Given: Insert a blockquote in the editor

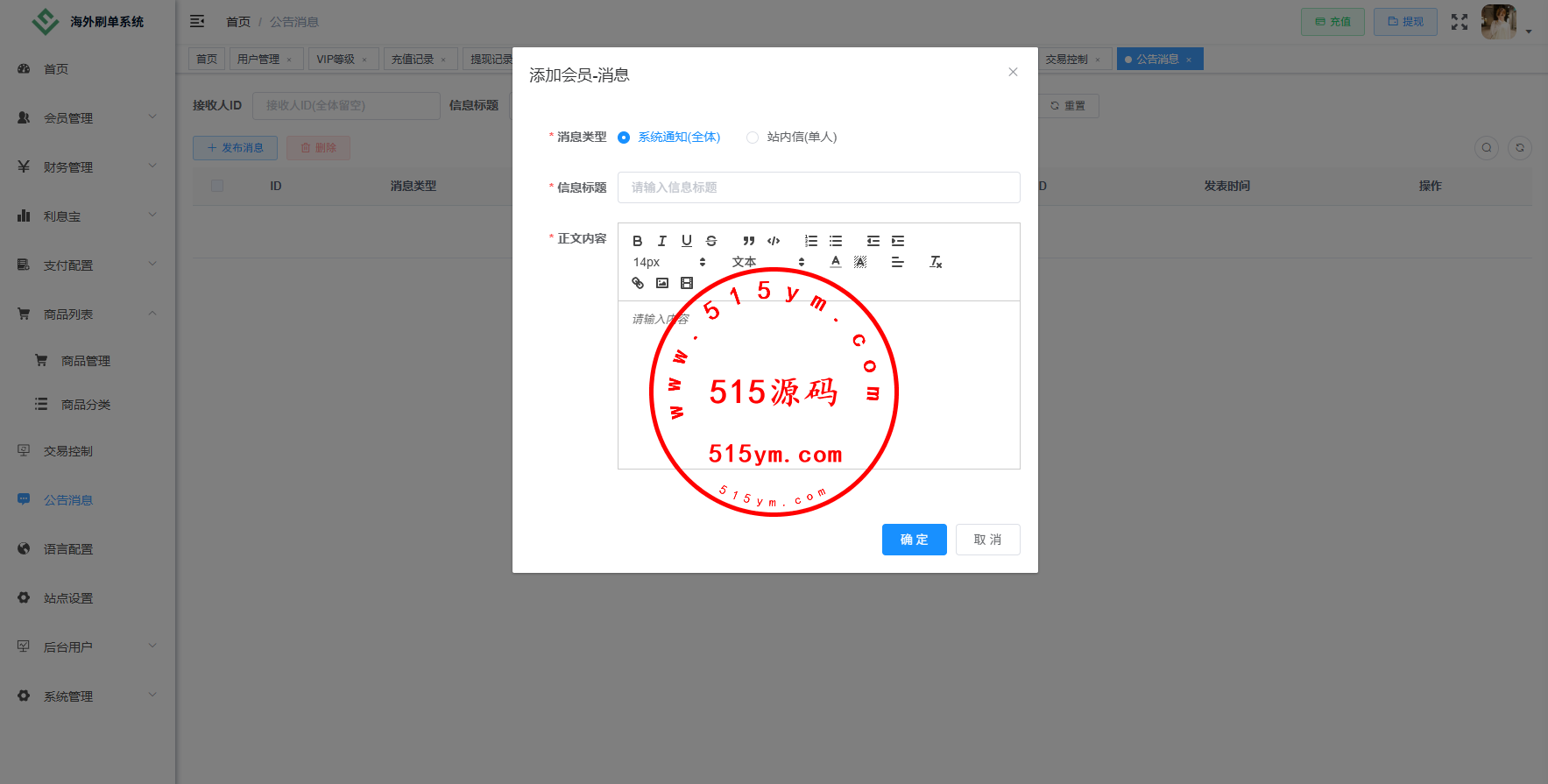Looking at the screenshot, I should pyautogui.click(x=748, y=241).
